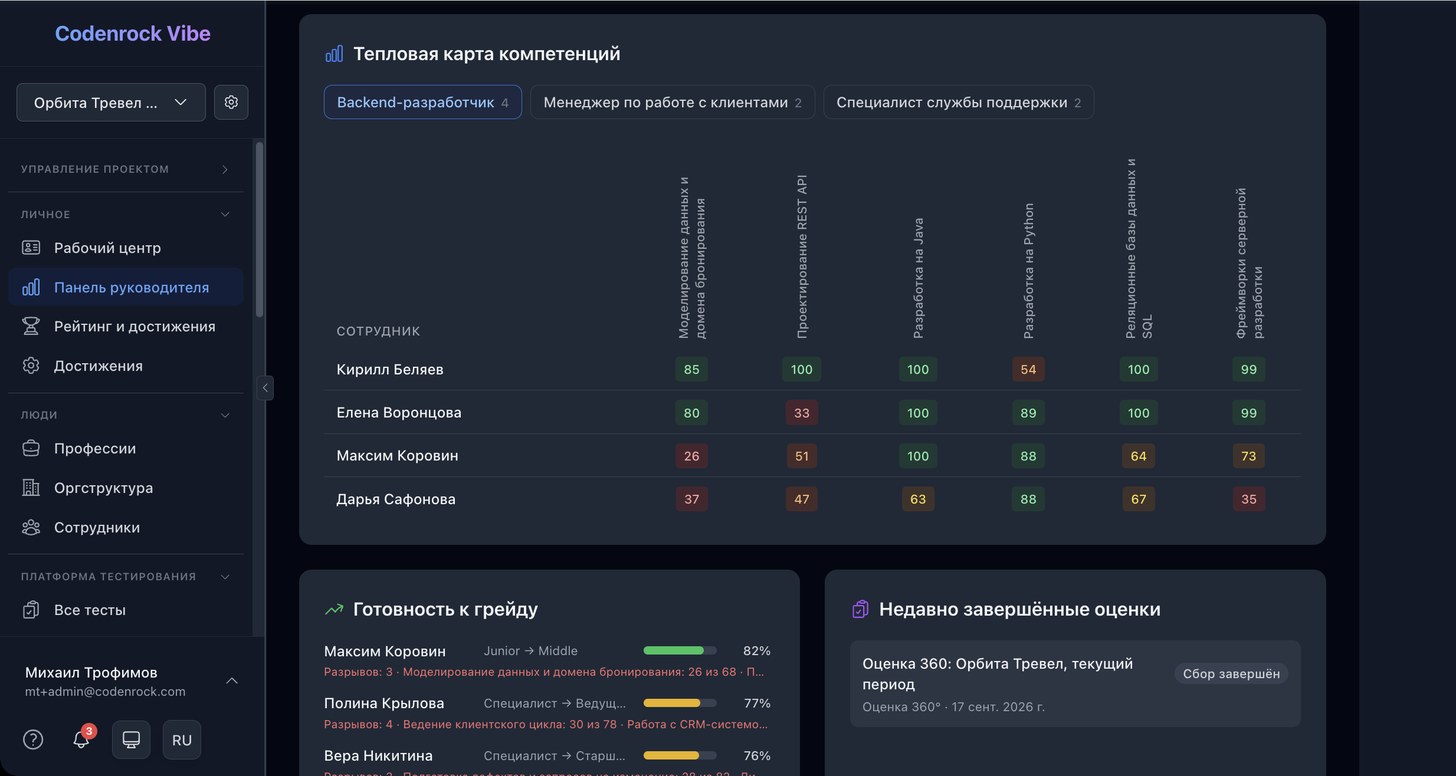Switch language with the RU button
Image resolution: width=1456 pixels, height=776 pixels.
click(x=182, y=740)
